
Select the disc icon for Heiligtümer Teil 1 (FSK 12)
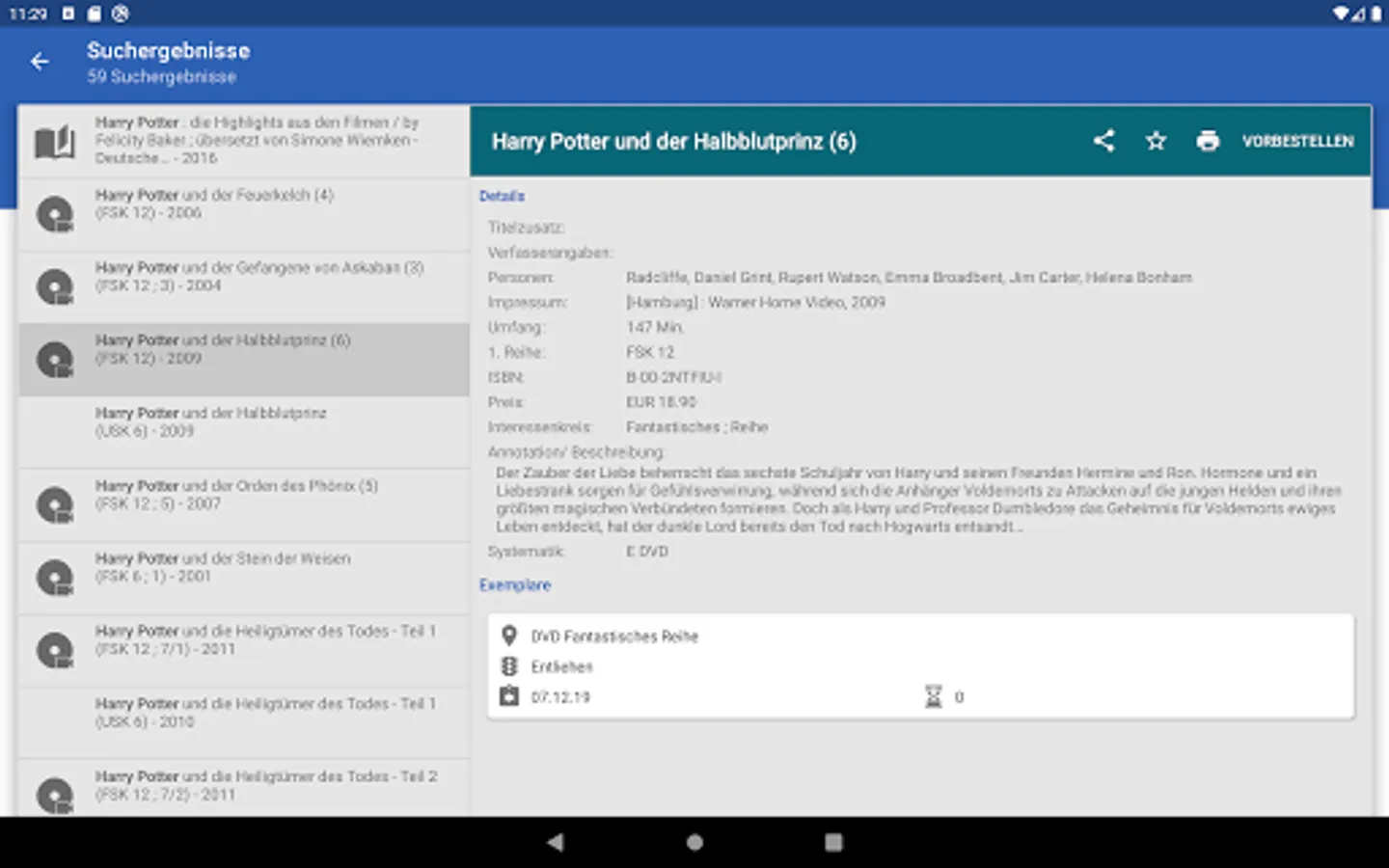coord(55,650)
